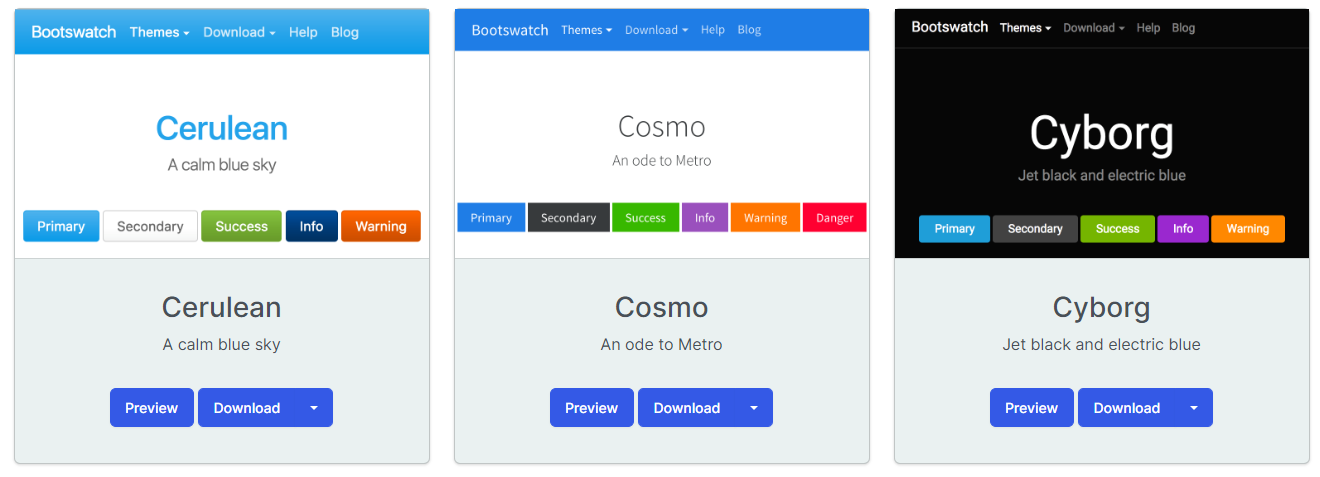
Task: Open Themes dropdown in Cerulean navbar
Action: (159, 32)
